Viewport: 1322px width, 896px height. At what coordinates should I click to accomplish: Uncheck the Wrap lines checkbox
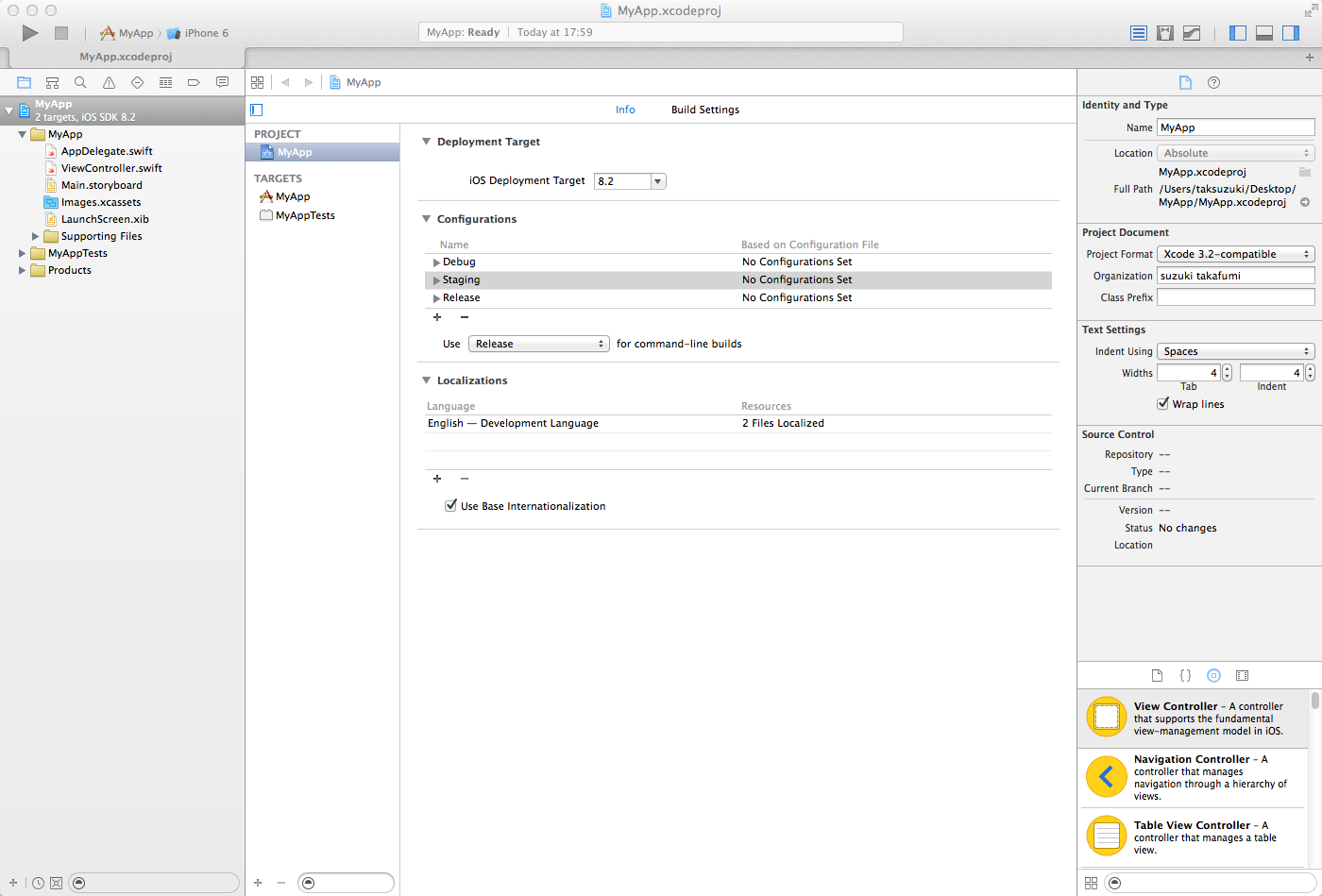tap(1162, 404)
